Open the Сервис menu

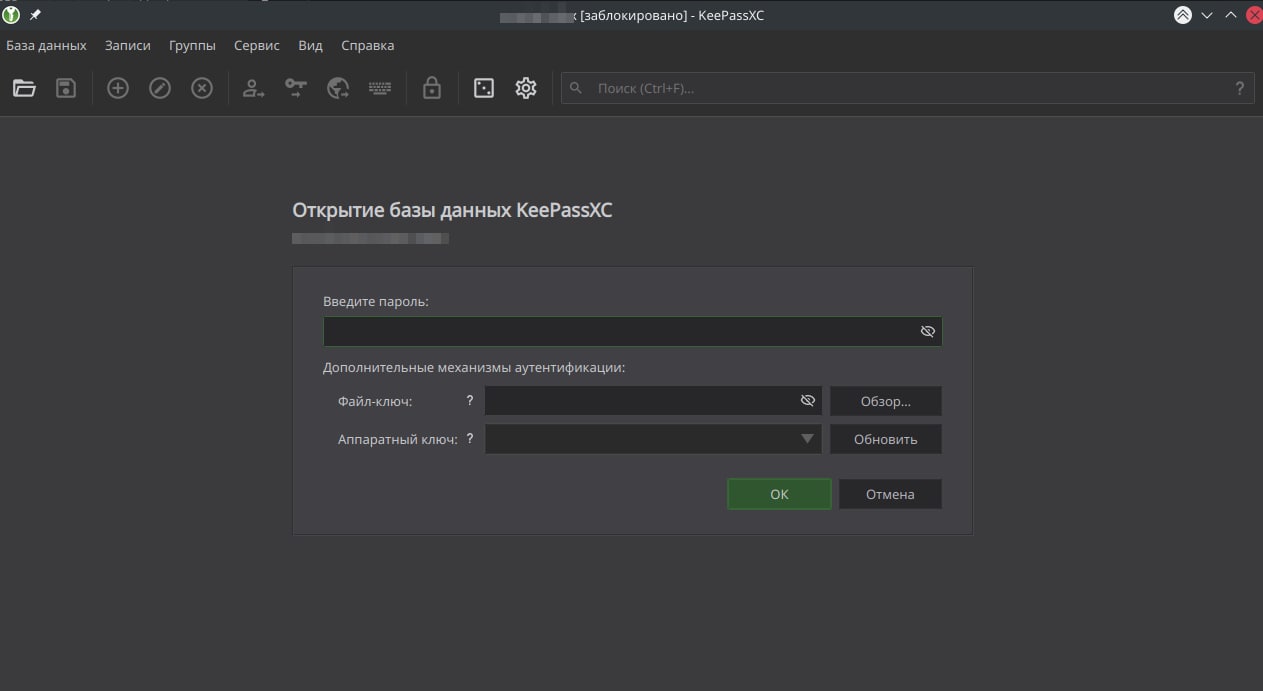click(257, 45)
